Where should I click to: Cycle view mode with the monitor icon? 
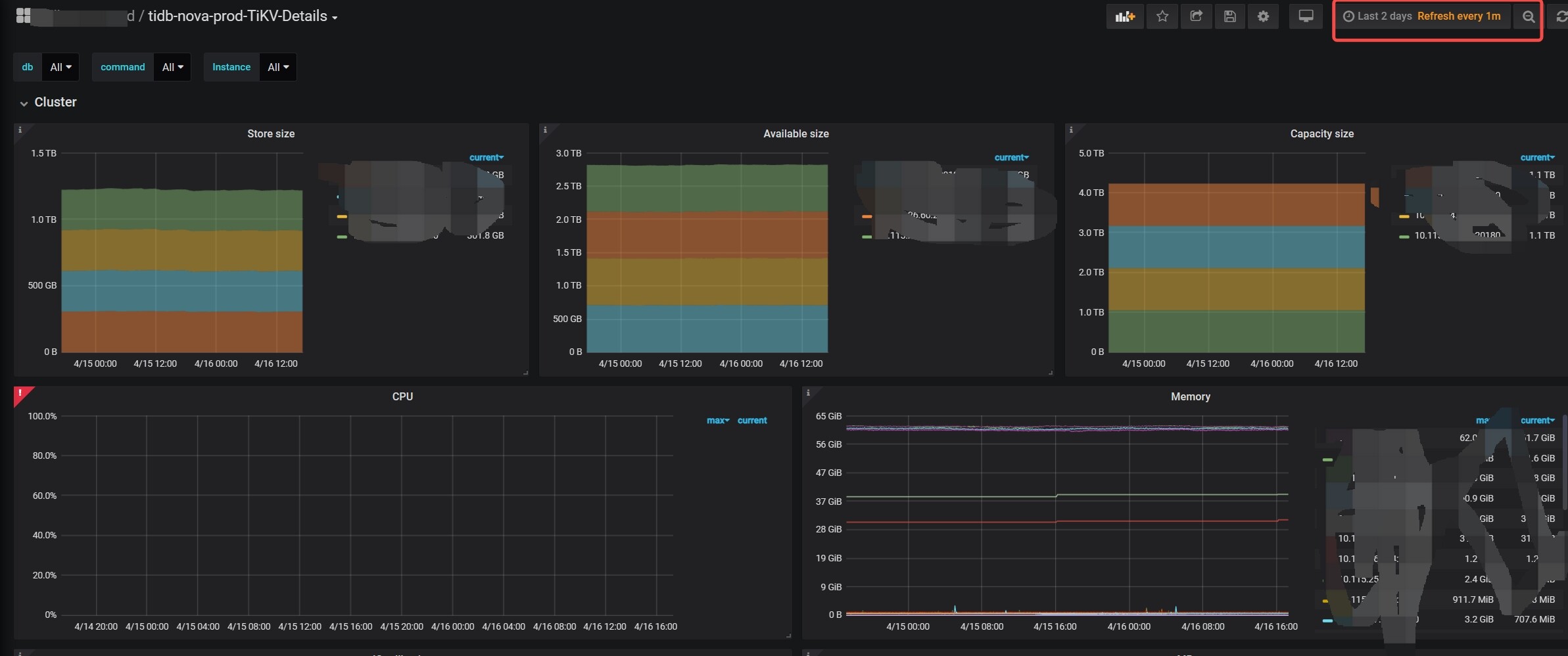[1306, 16]
